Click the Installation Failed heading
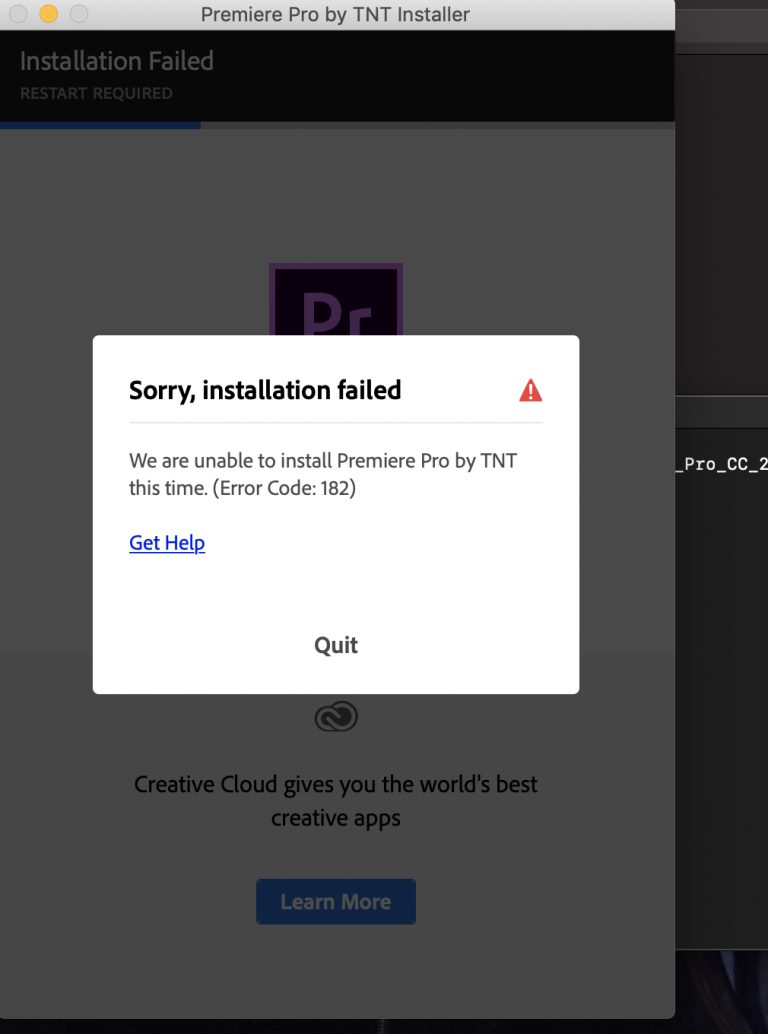Viewport: 768px width, 1034px height. coord(117,61)
